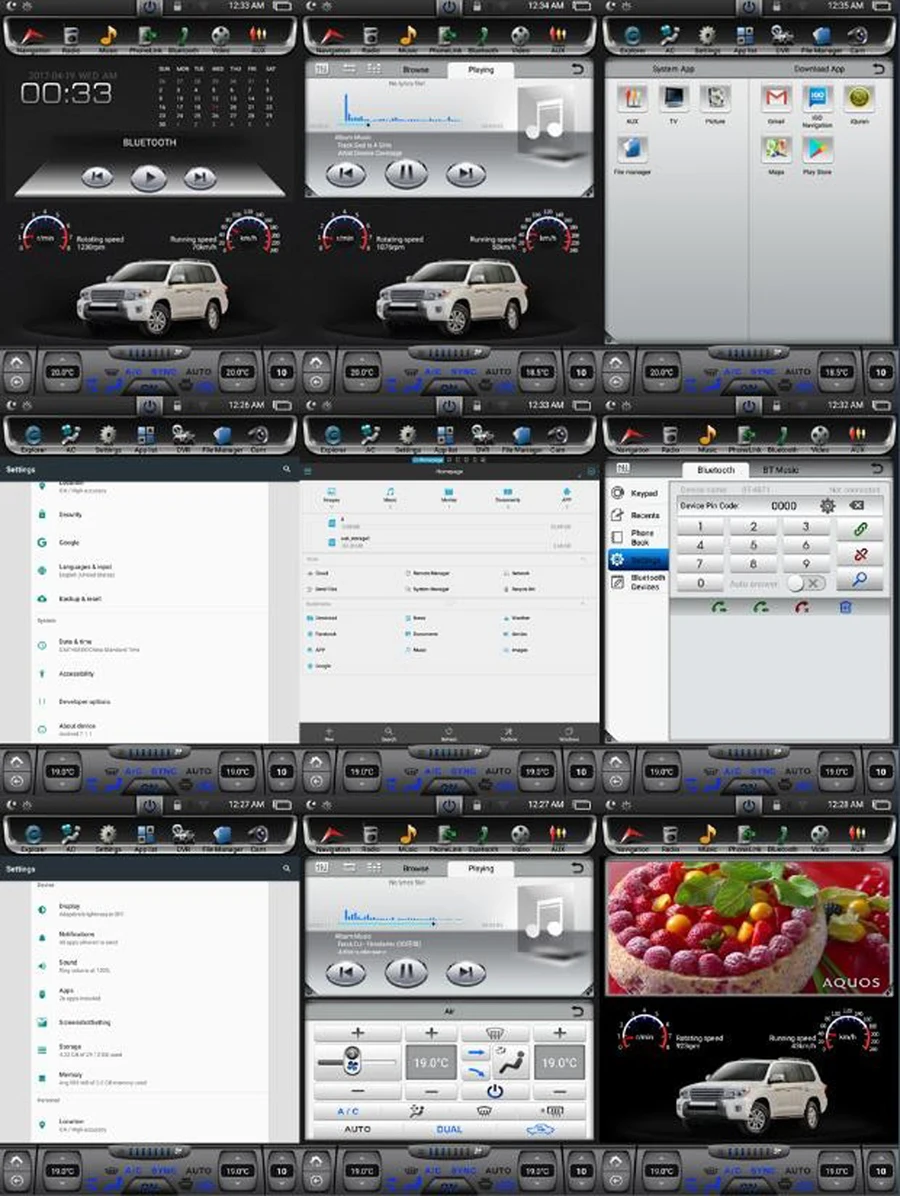Select face-level vent arrow in Air panel
This screenshot has width=900, height=1196.
[x=476, y=1053]
